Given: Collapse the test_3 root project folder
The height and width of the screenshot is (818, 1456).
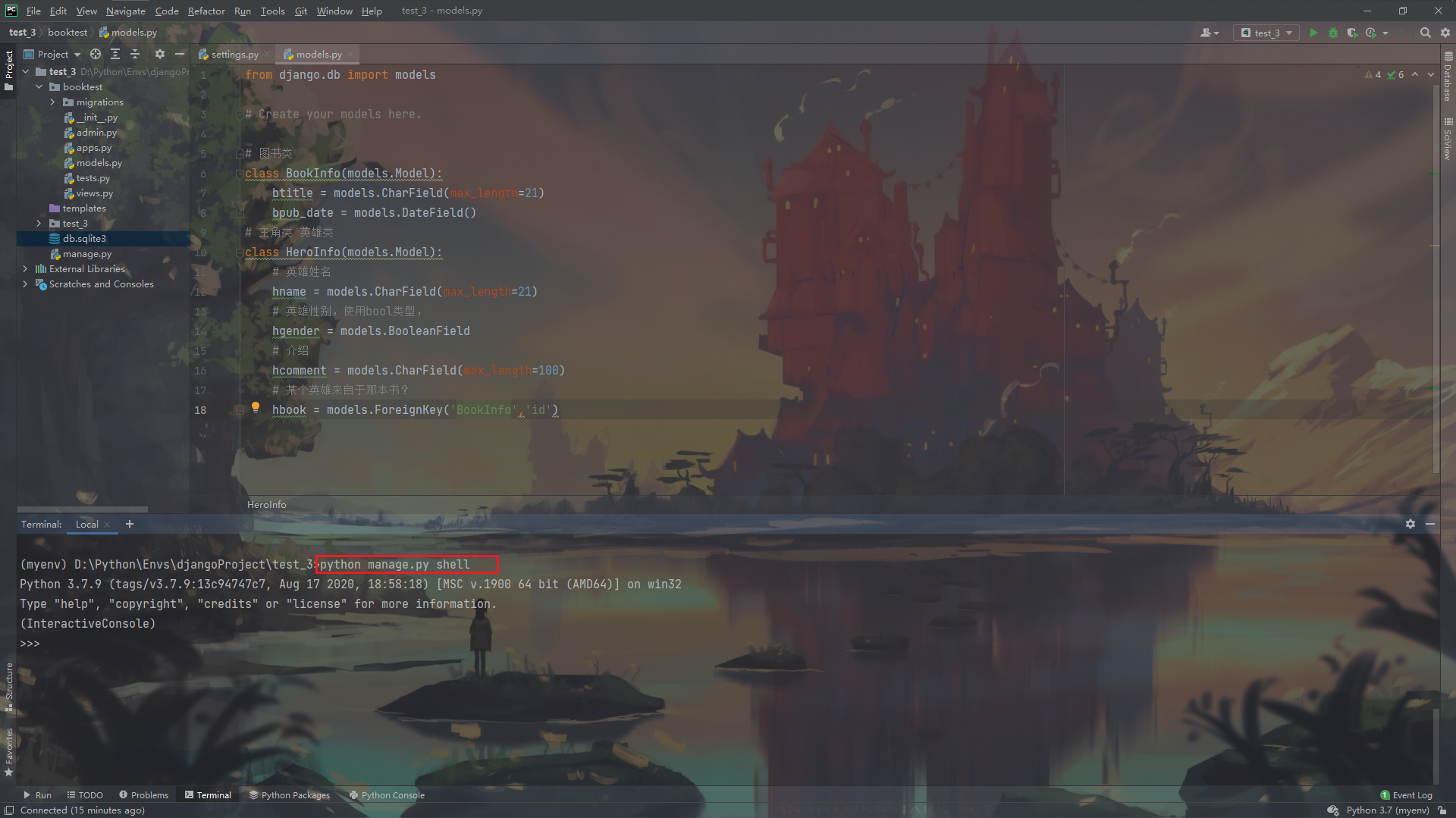Looking at the screenshot, I should (x=26, y=71).
